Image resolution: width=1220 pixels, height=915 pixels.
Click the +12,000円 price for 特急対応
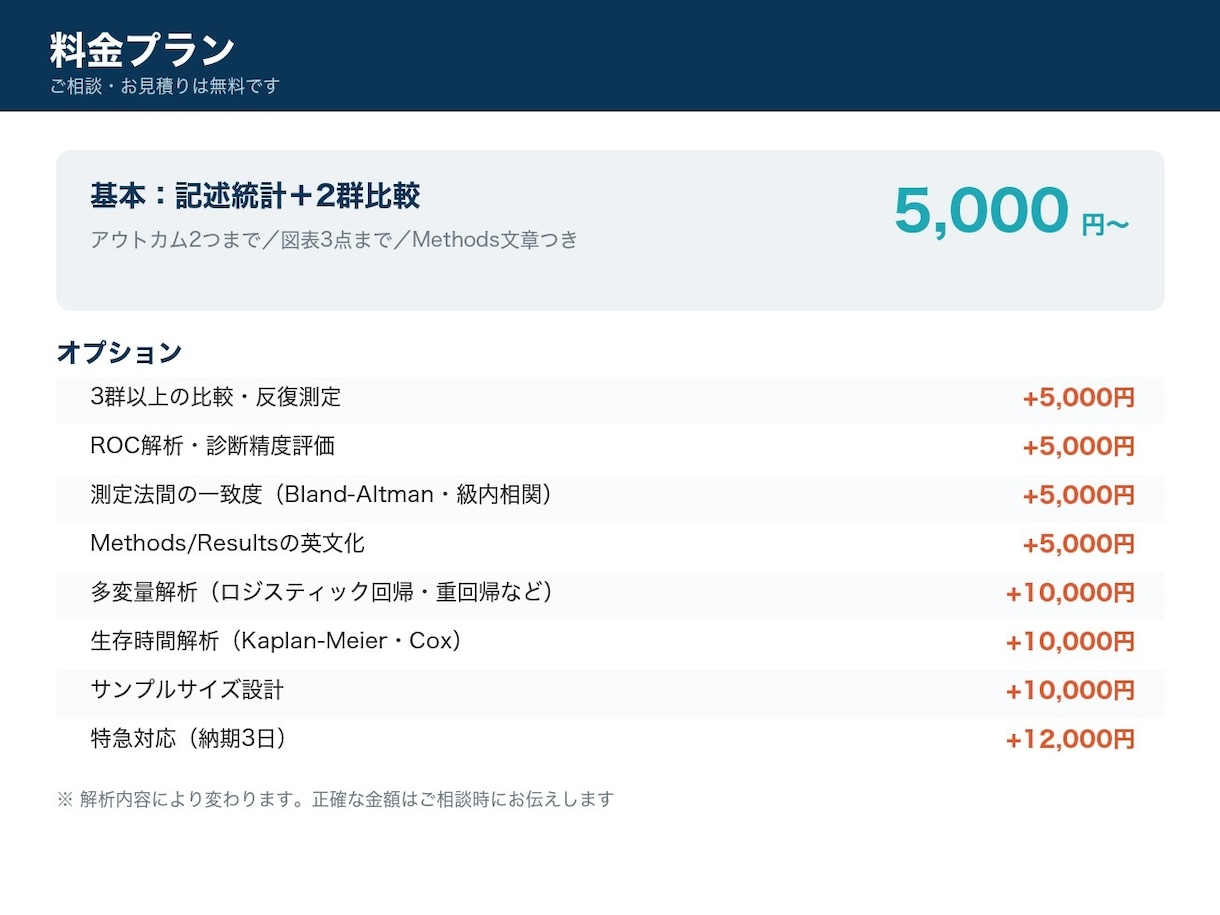click(x=1070, y=741)
